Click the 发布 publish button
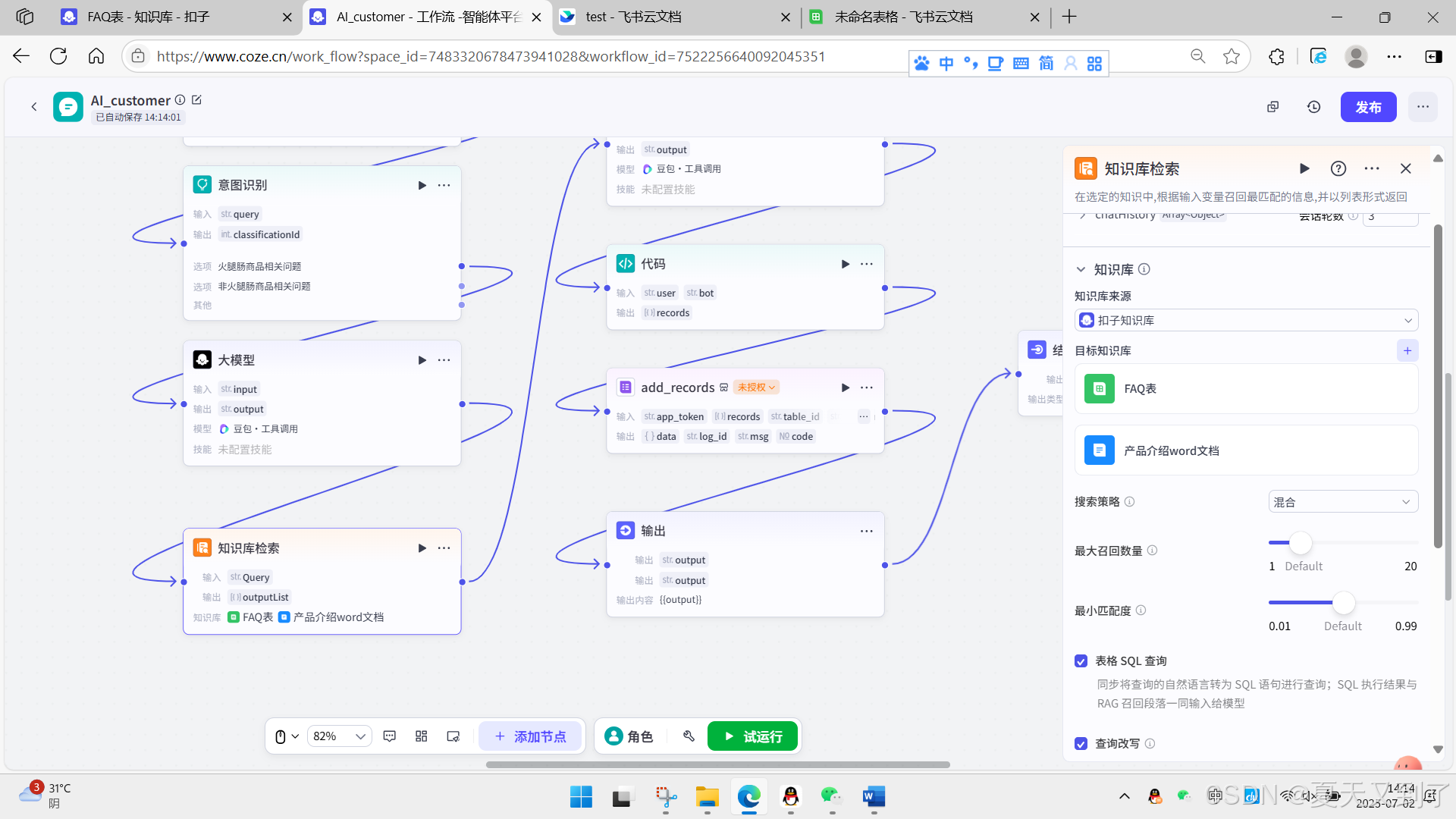Viewport: 1456px width, 819px height. tap(1368, 107)
